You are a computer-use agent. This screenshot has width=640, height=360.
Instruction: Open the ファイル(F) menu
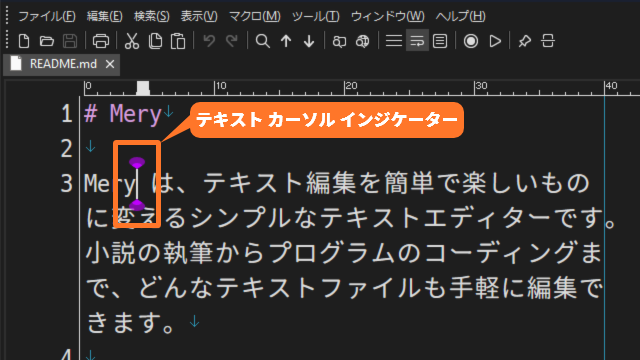(x=47, y=16)
